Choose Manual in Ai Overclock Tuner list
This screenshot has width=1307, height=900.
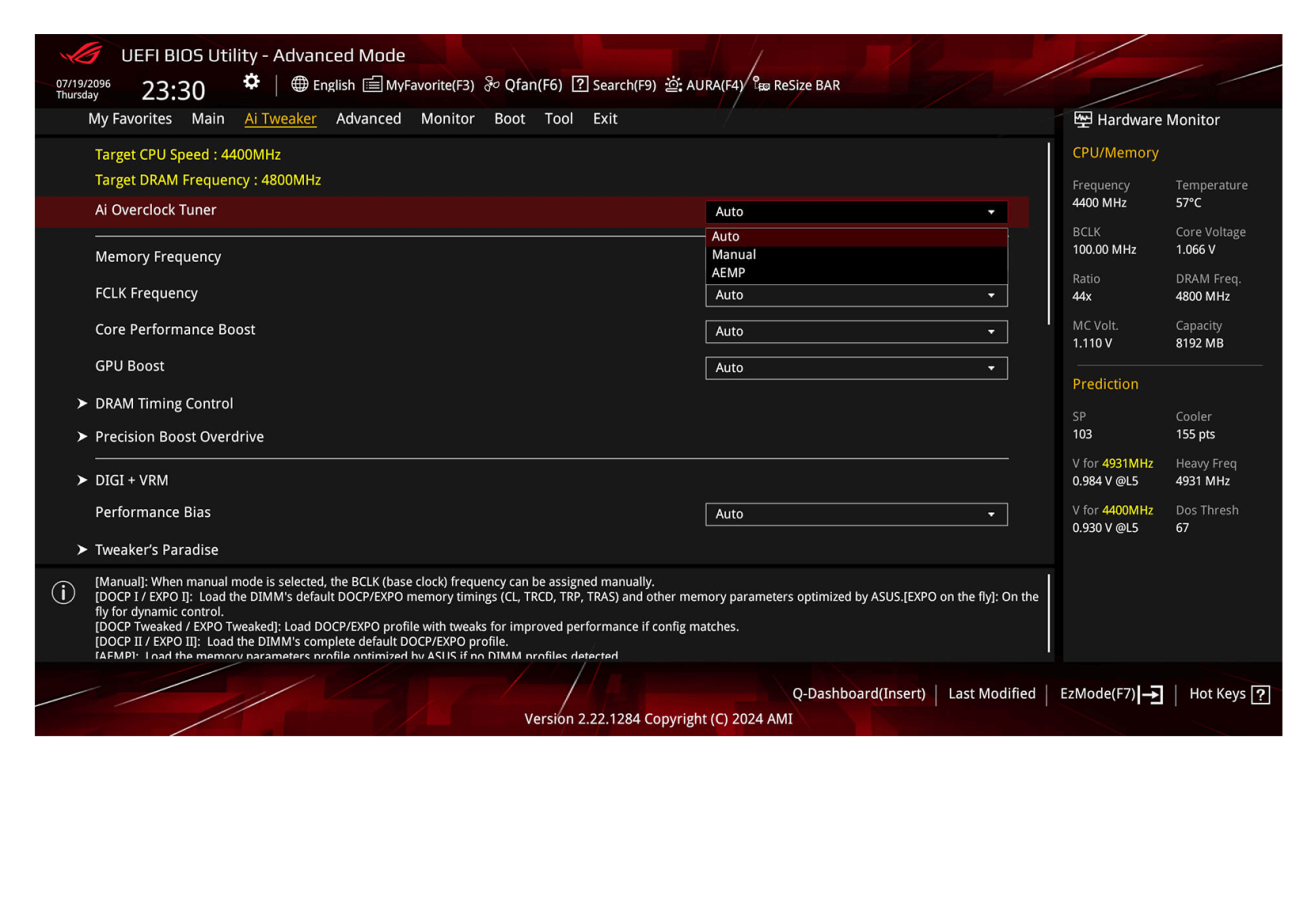[856, 255]
